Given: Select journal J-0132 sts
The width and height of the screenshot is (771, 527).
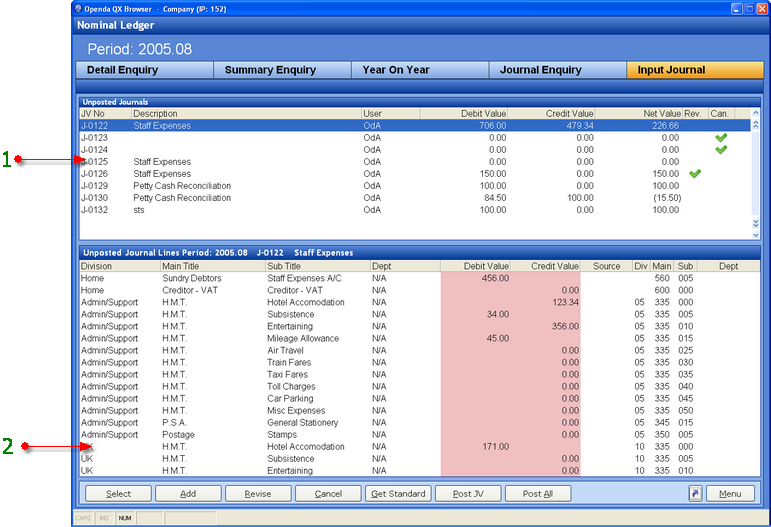Looking at the screenshot, I should (x=415, y=210).
